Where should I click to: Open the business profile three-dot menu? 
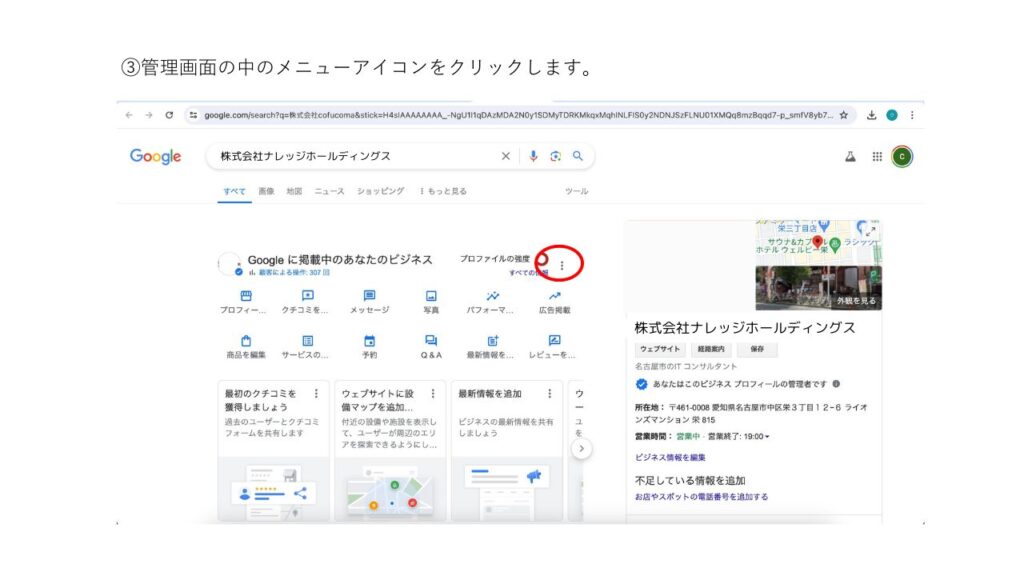562,265
